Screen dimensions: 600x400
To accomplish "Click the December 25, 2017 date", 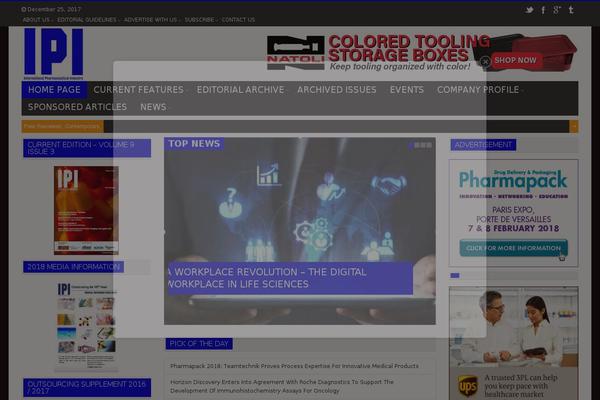I will click(x=51, y=9).
